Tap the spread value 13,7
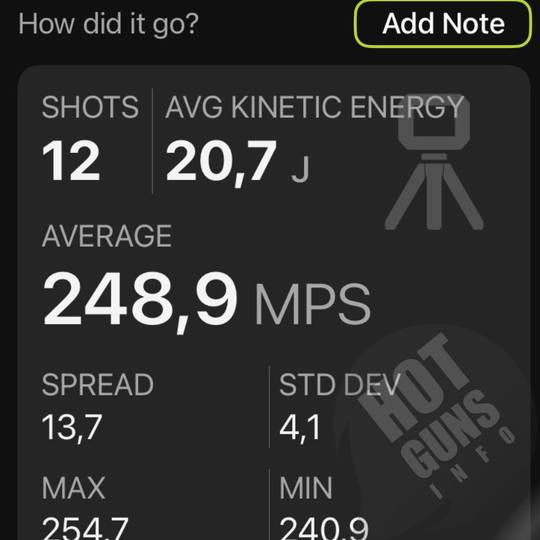This screenshot has width=540, height=540. [x=72, y=428]
